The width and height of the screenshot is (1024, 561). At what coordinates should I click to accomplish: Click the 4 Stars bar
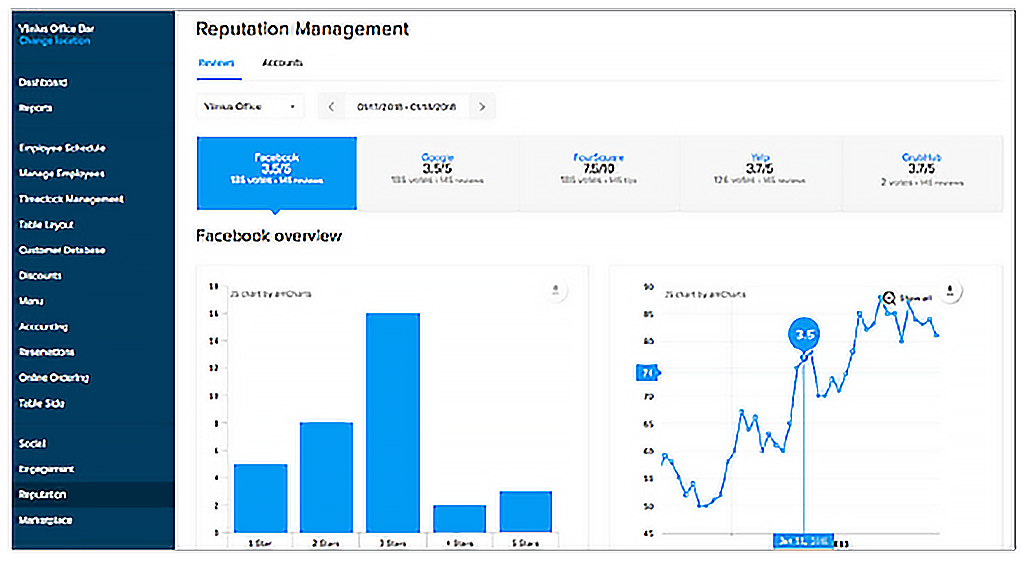pyautogui.click(x=459, y=519)
